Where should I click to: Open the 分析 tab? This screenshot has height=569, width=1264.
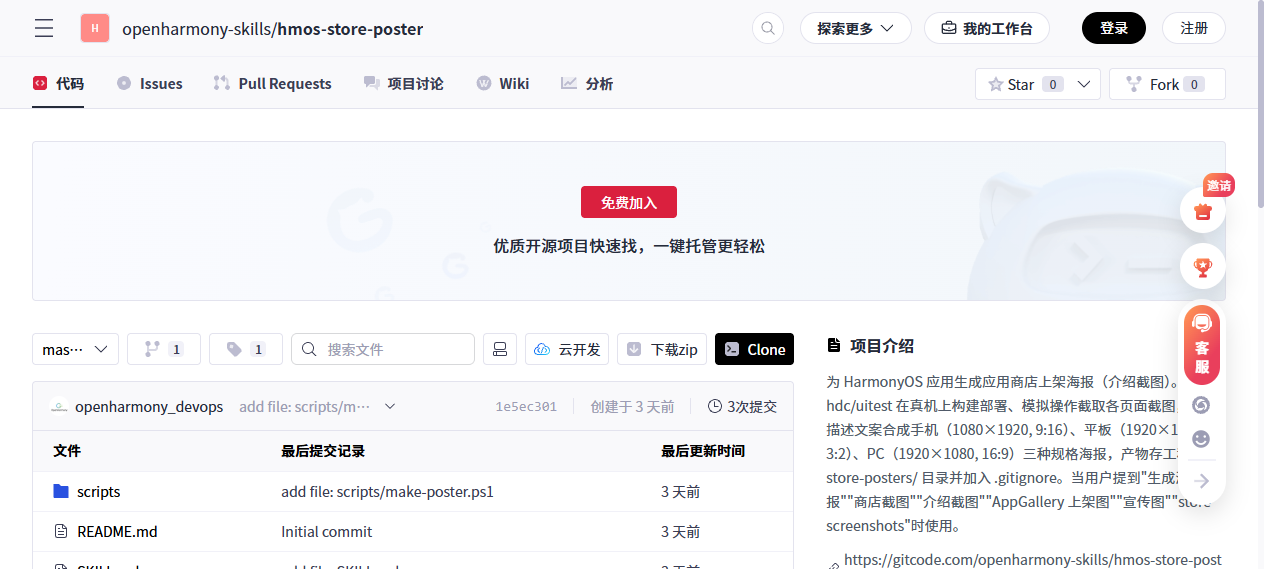587,83
